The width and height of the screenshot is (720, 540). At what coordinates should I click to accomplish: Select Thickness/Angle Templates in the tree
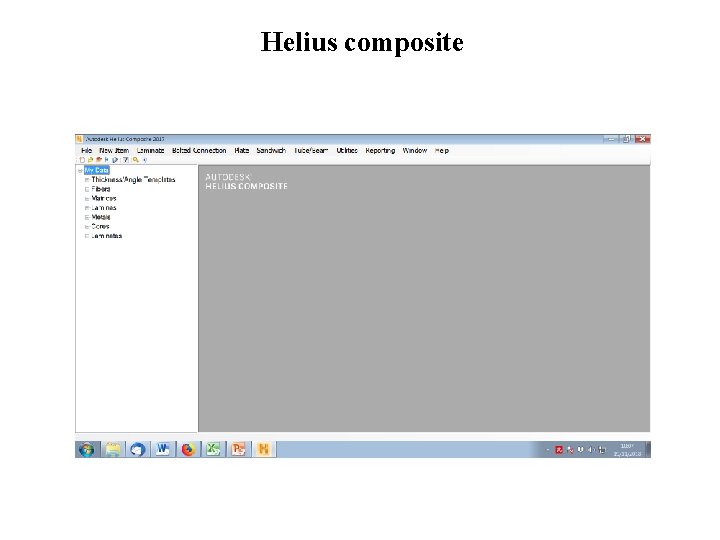[133, 180]
